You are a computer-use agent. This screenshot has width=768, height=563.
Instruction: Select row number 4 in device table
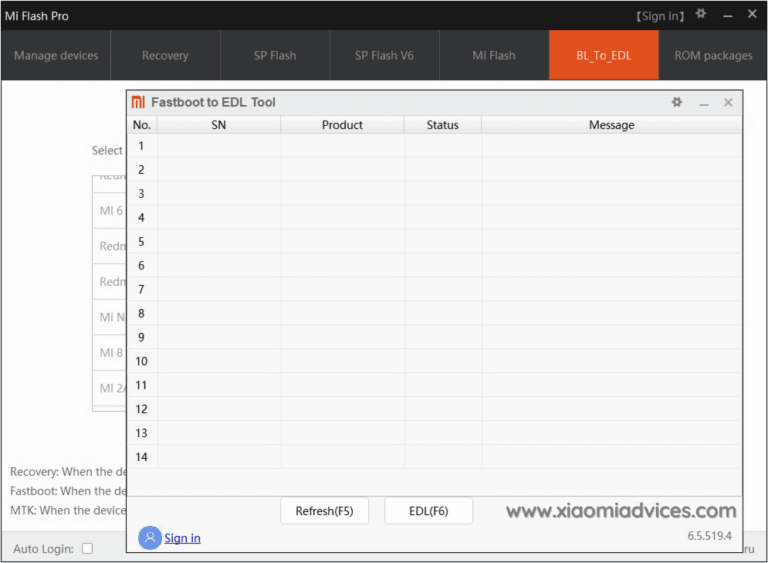point(434,218)
